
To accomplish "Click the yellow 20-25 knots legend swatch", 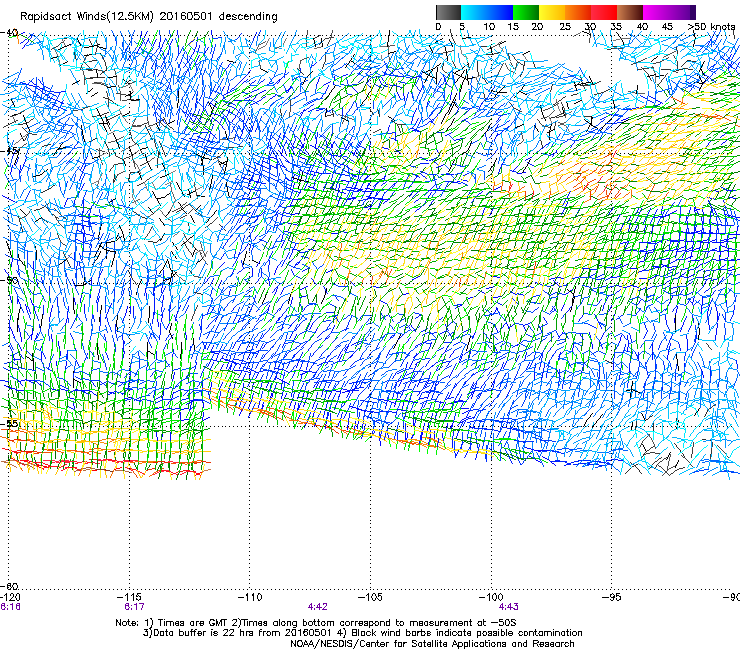I will pyautogui.click(x=552, y=12).
